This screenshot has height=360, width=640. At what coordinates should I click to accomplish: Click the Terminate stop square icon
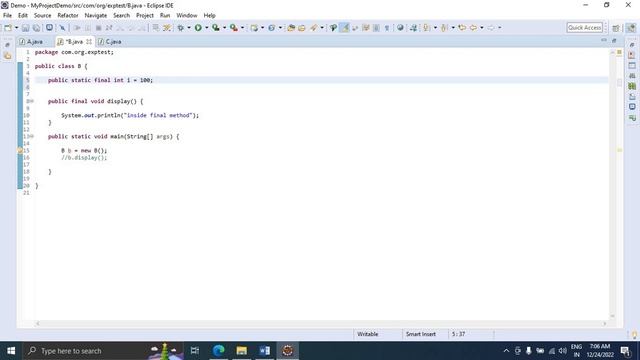click(x=98, y=28)
